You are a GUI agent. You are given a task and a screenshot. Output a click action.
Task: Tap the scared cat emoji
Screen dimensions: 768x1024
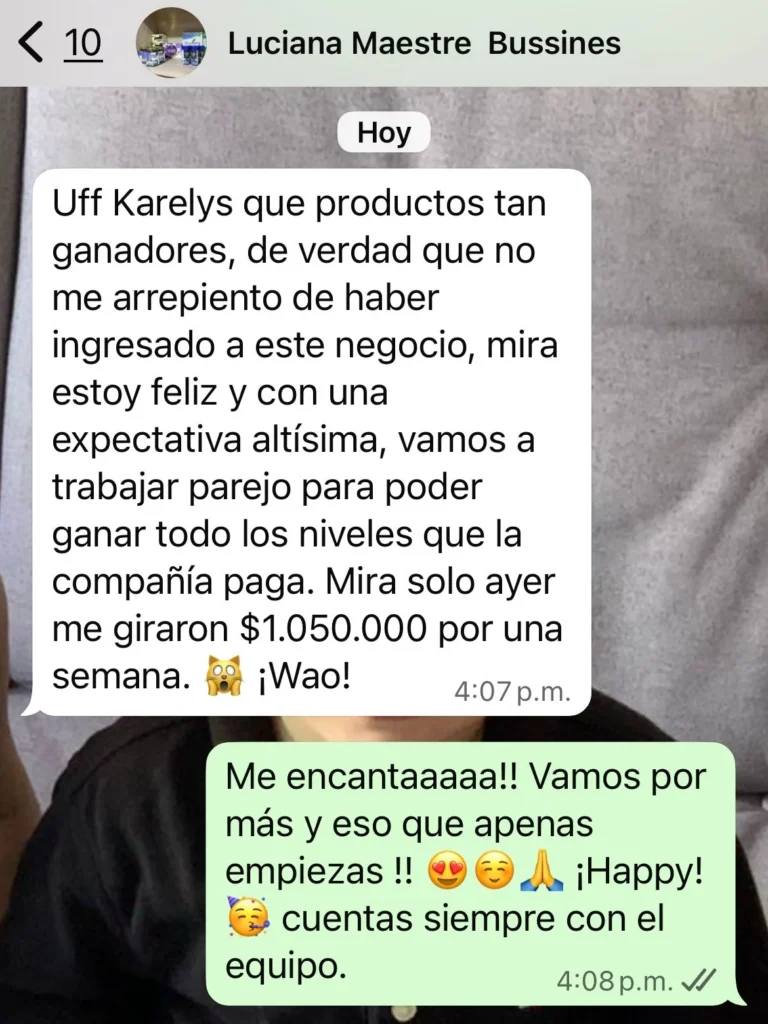pos(224,676)
